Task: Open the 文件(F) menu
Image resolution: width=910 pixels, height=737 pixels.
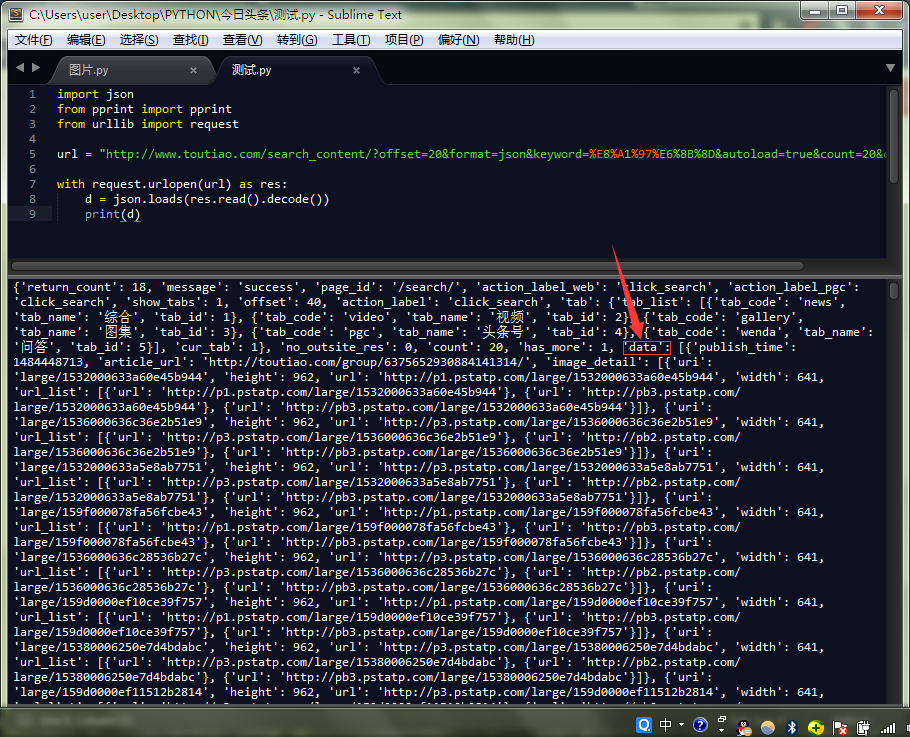Action: pyautogui.click(x=34, y=40)
